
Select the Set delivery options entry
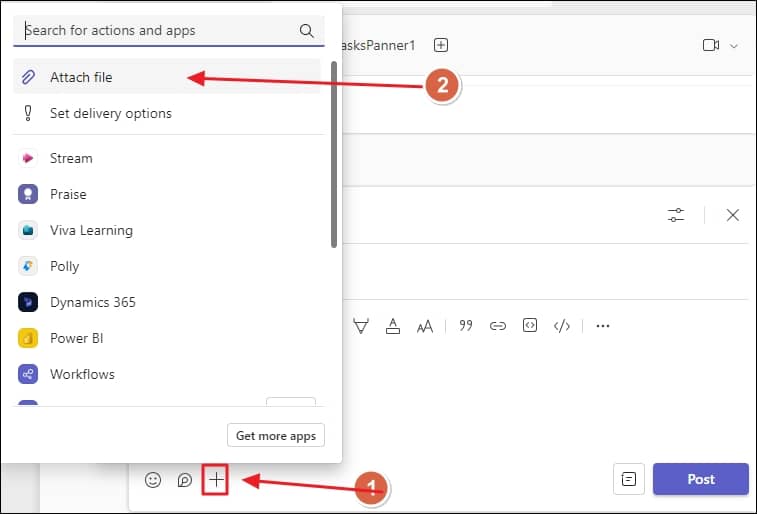tap(167, 113)
